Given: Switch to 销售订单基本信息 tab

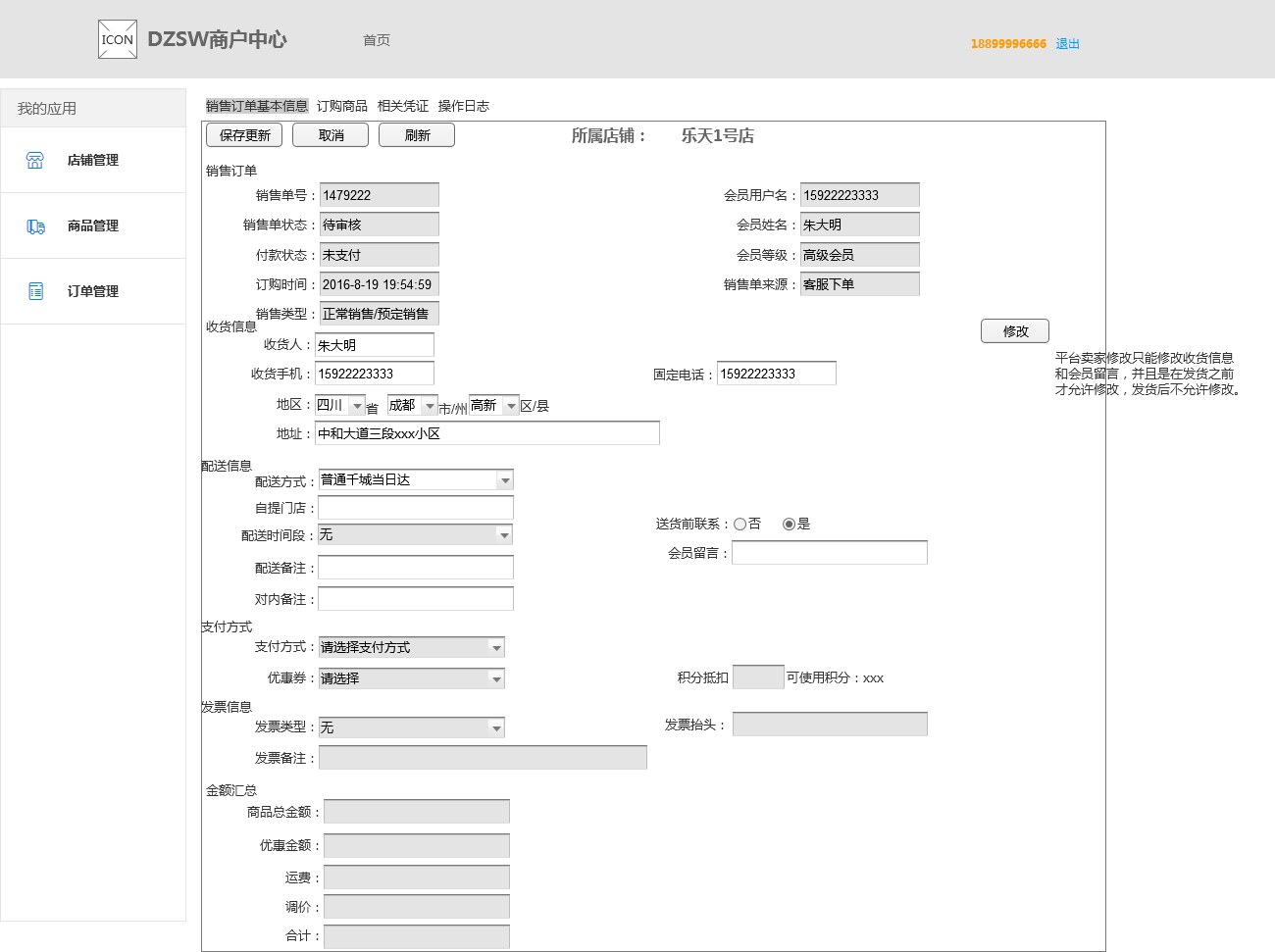Looking at the screenshot, I should (257, 106).
